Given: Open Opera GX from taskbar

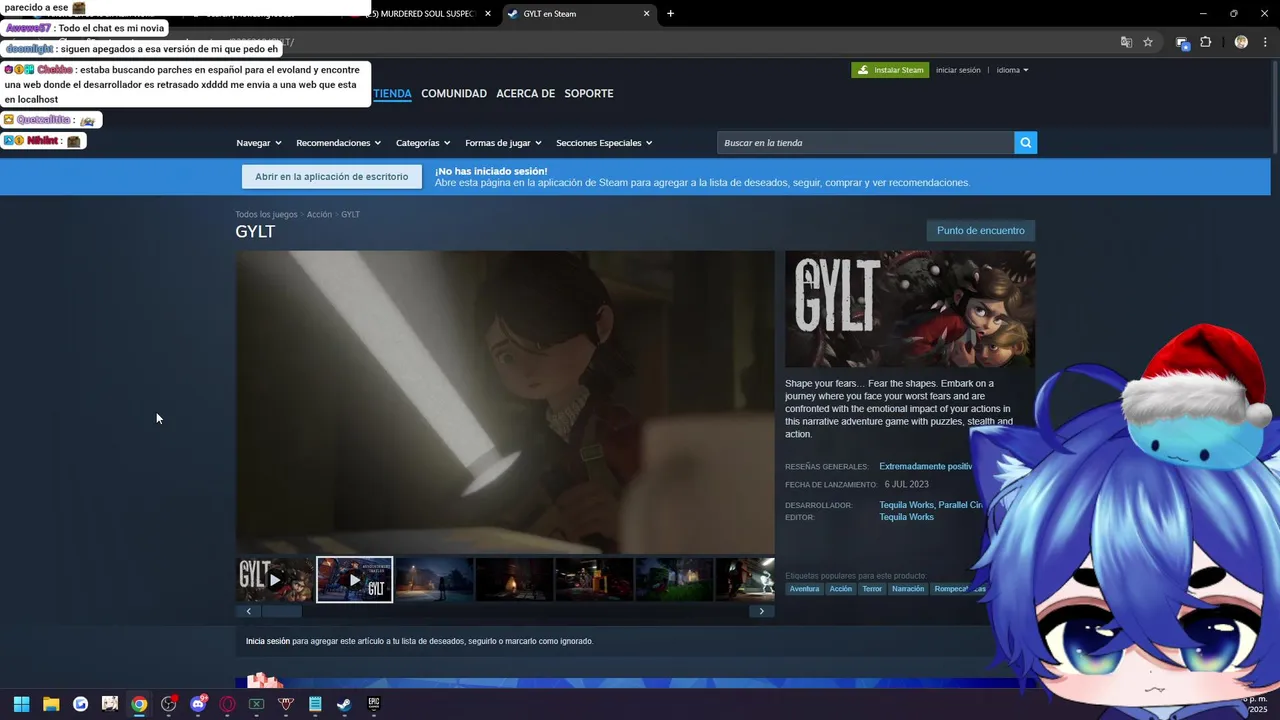Looking at the screenshot, I should click(x=227, y=704).
